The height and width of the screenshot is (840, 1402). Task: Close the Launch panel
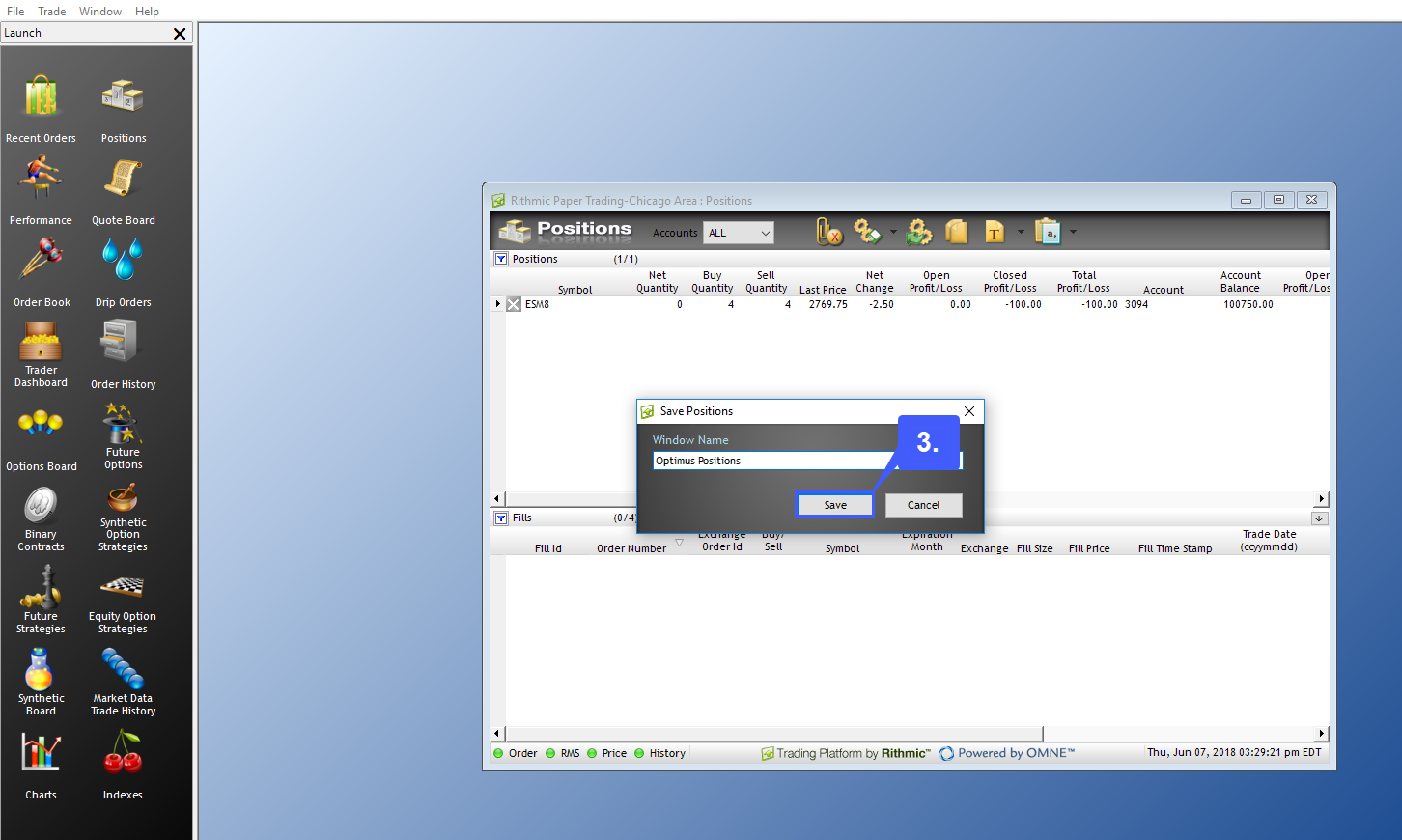point(180,34)
